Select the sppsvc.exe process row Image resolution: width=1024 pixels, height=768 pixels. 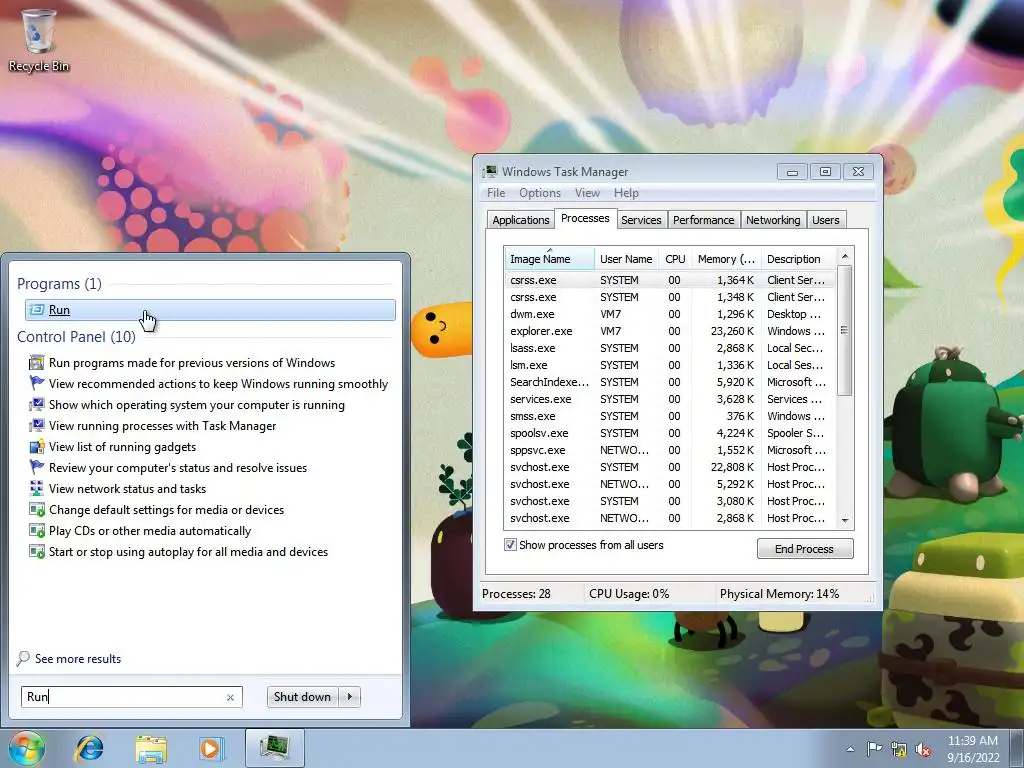669,450
